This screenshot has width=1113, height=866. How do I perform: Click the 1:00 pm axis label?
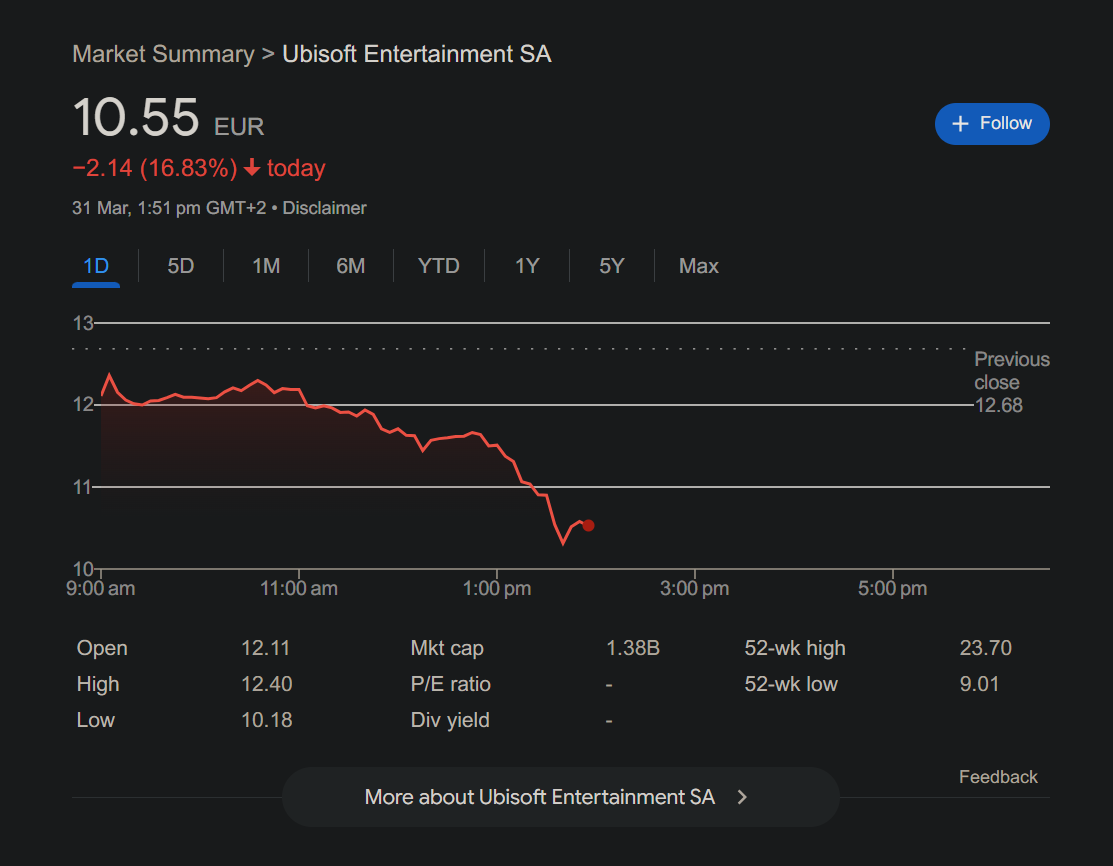point(497,588)
